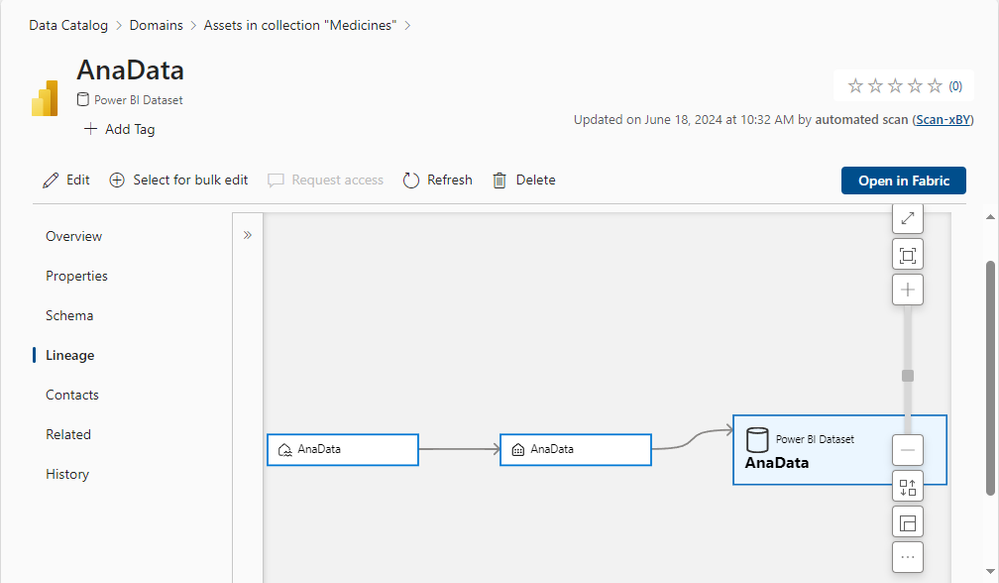Navigate to the Domains breadcrumb
Viewport: 999px width, 583px height.
click(x=156, y=25)
